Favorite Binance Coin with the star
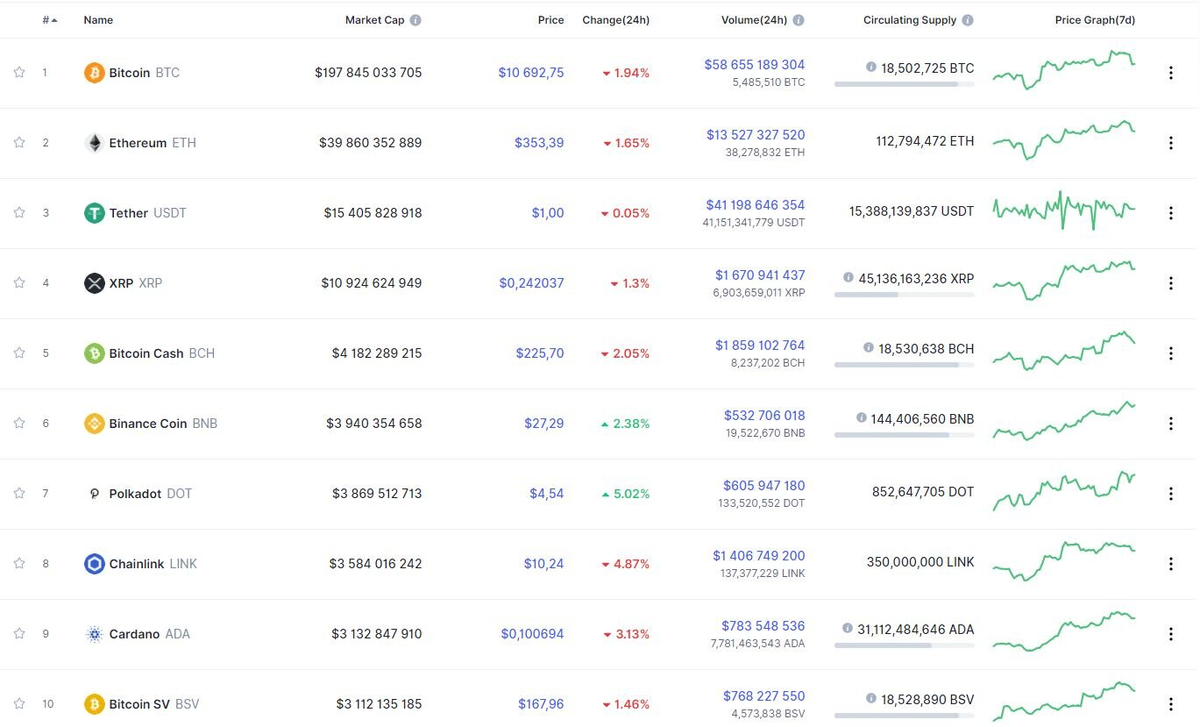This screenshot has height=727, width=1200. pyautogui.click(x=19, y=422)
